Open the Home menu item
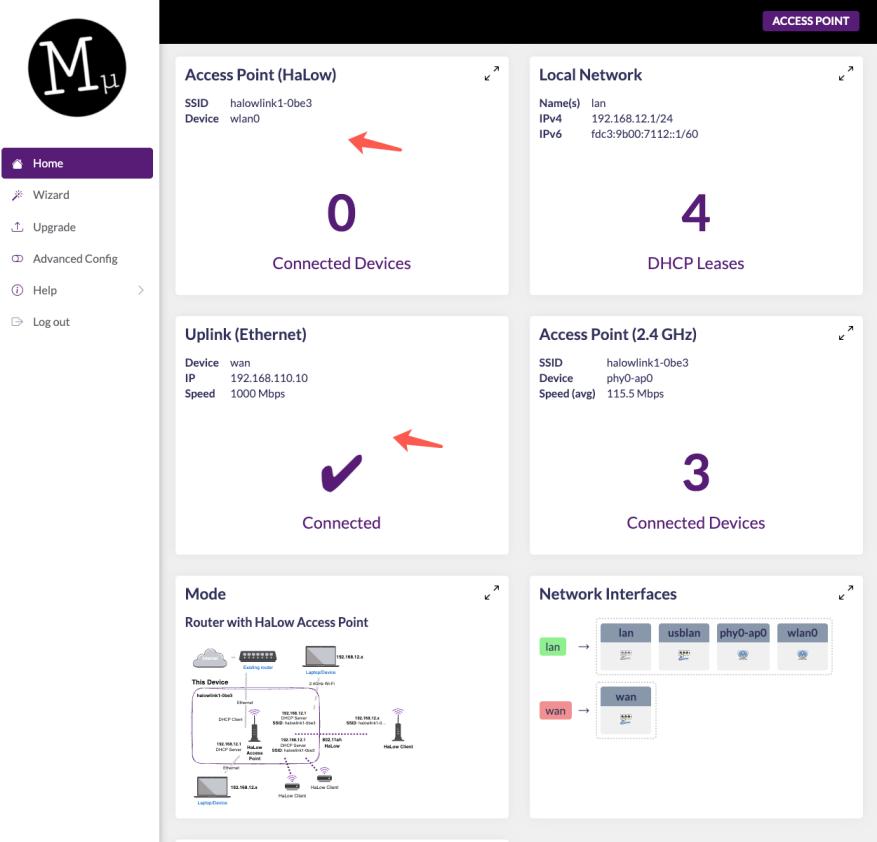The width and height of the screenshot is (877, 842). (77, 163)
